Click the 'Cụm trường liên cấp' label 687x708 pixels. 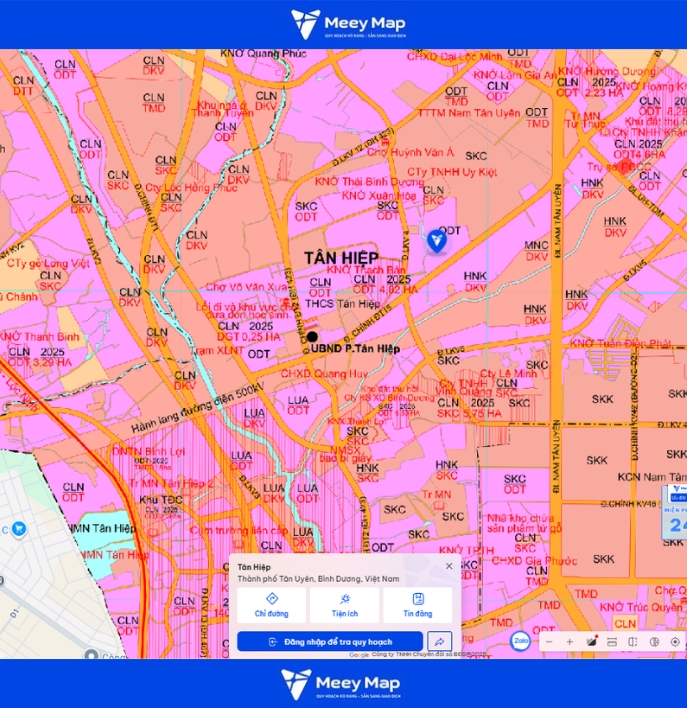(x=239, y=531)
